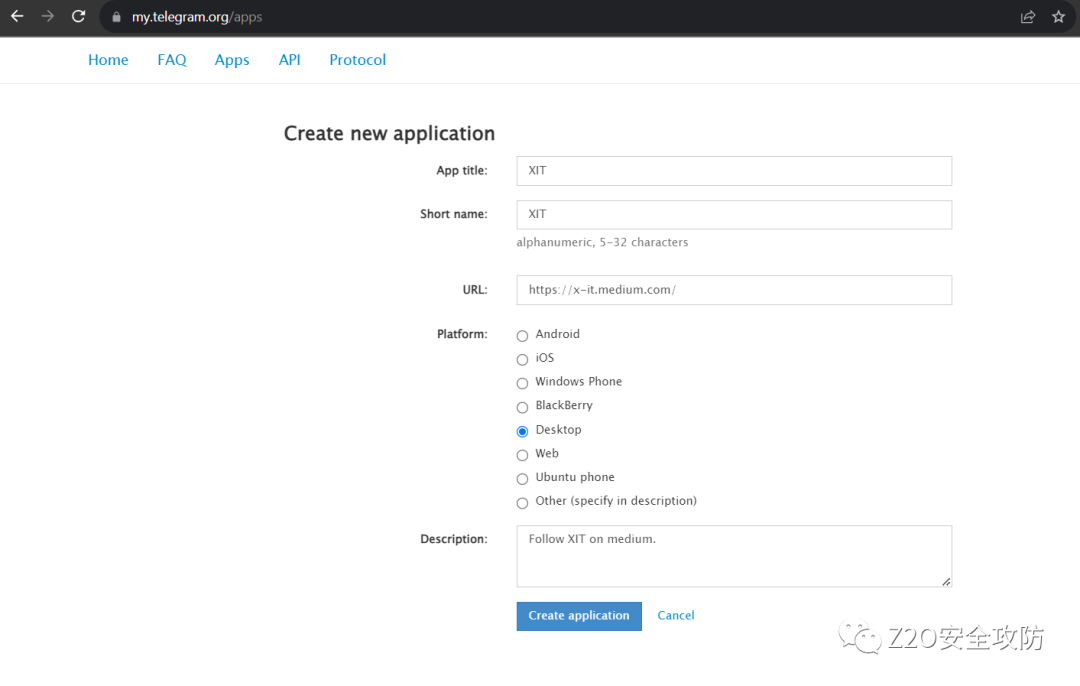Pick Windows Phone platform option
This screenshot has height=686, width=1080.
tap(522, 383)
